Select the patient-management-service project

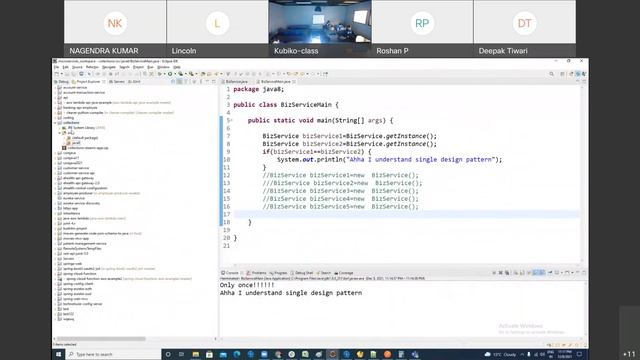(84, 243)
